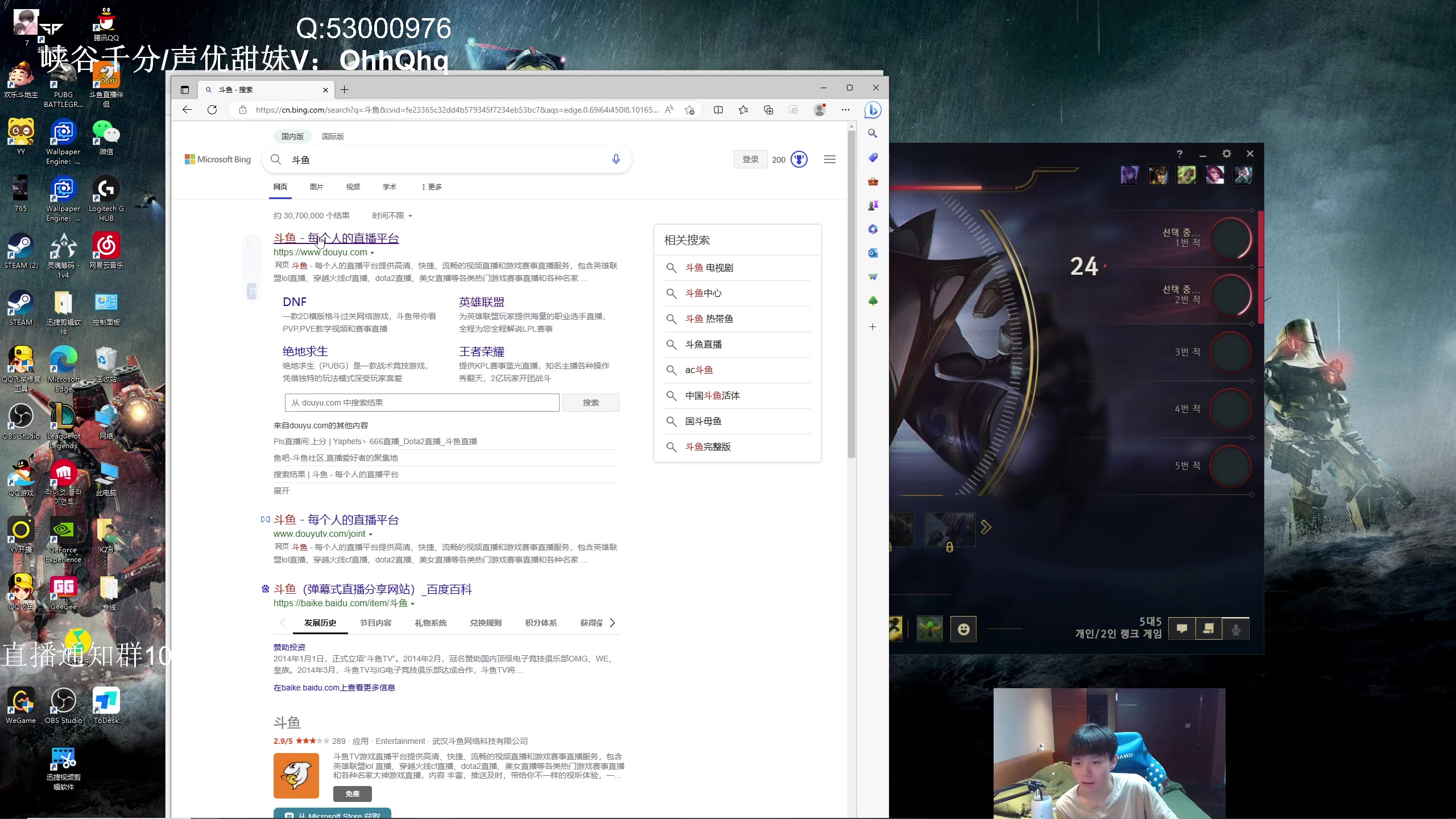This screenshot has height=819, width=1456.
Task: Click the League client chat bubble icon
Action: (1182, 629)
